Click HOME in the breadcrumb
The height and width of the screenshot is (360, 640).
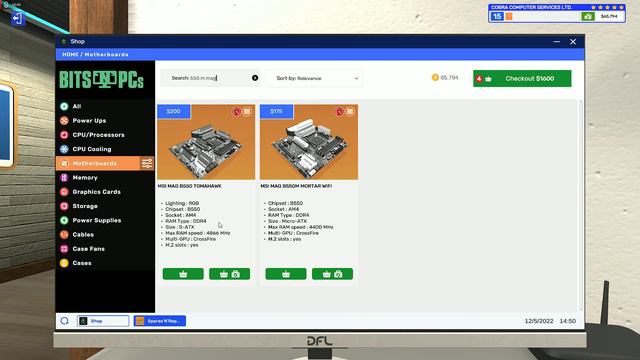70,54
